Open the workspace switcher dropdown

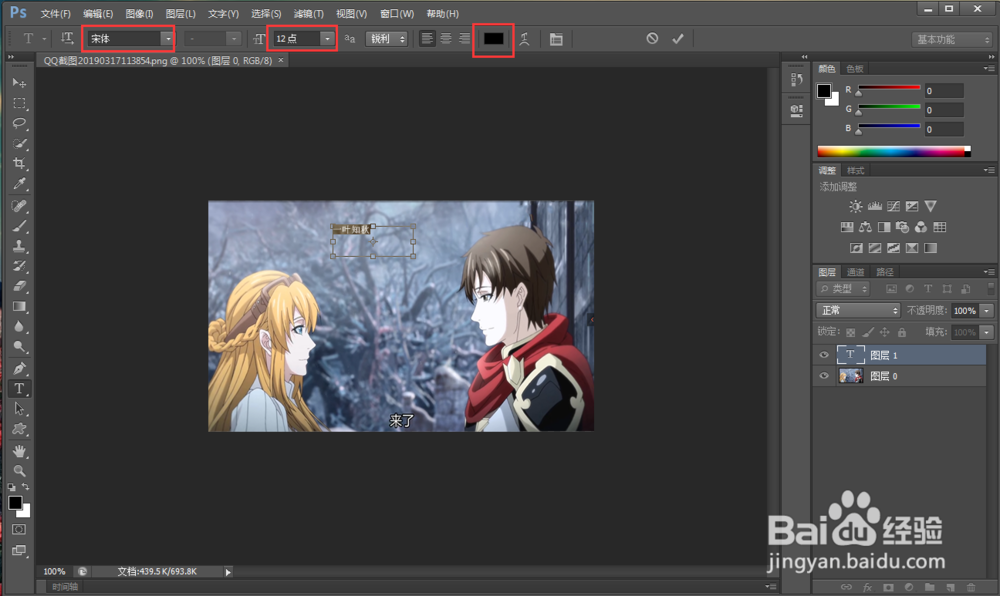pos(952,40)
